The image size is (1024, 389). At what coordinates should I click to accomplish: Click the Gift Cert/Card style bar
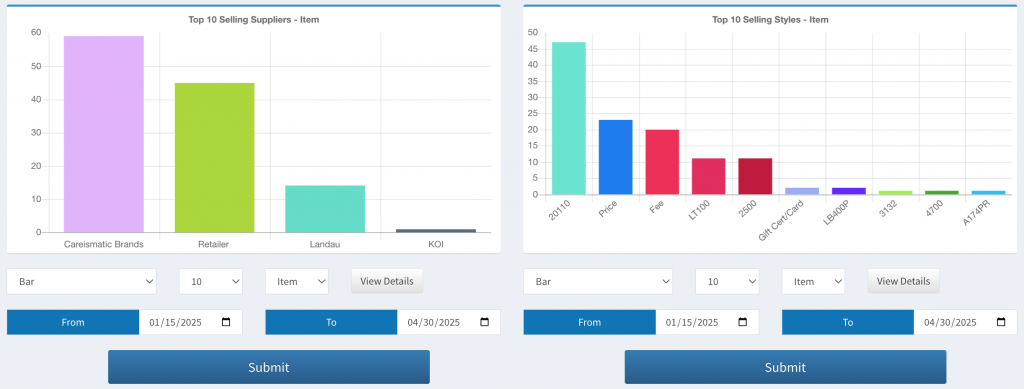click(x=802, y=191)
